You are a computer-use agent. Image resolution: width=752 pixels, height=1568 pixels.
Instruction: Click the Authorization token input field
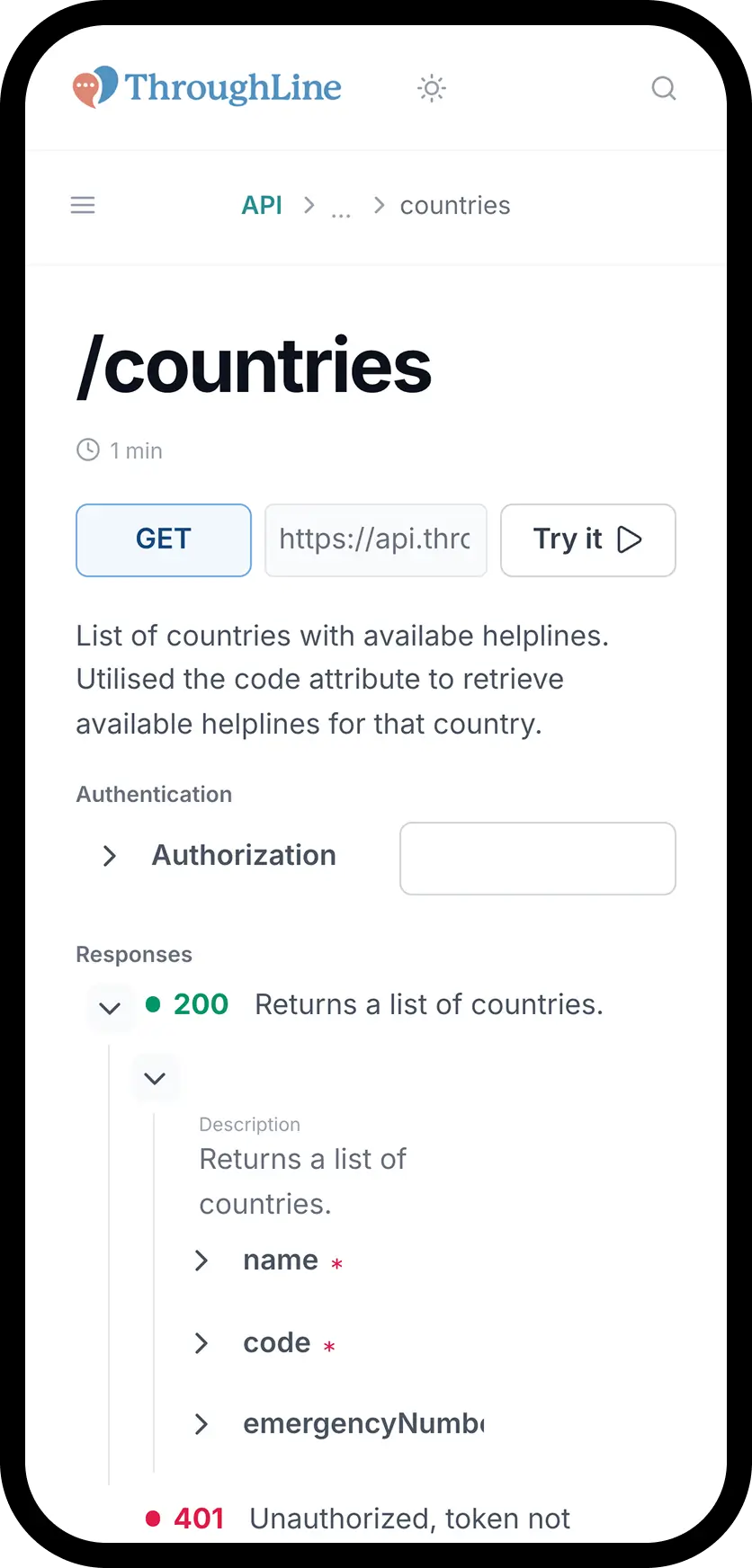tap(537, 858)
